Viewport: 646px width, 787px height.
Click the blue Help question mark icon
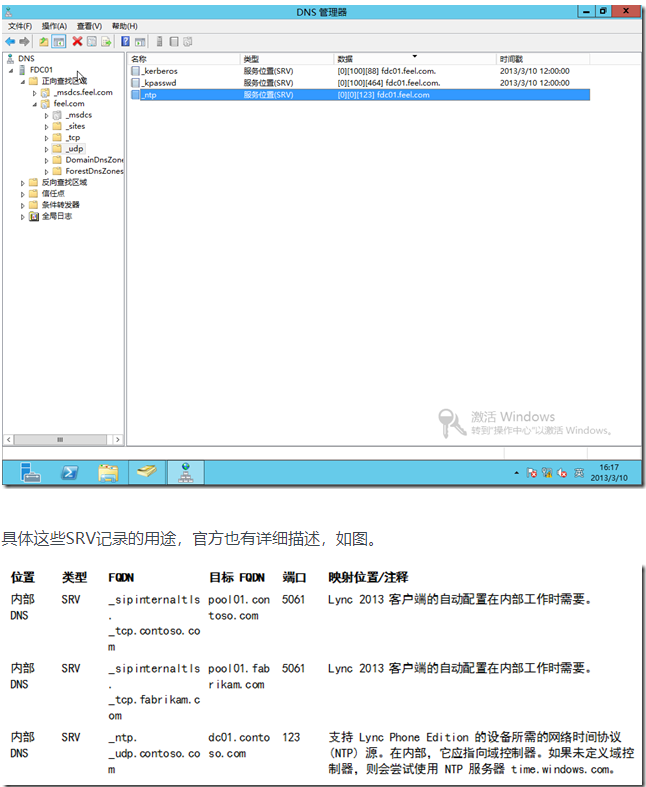pyautogui.click(x=125, y=41)
